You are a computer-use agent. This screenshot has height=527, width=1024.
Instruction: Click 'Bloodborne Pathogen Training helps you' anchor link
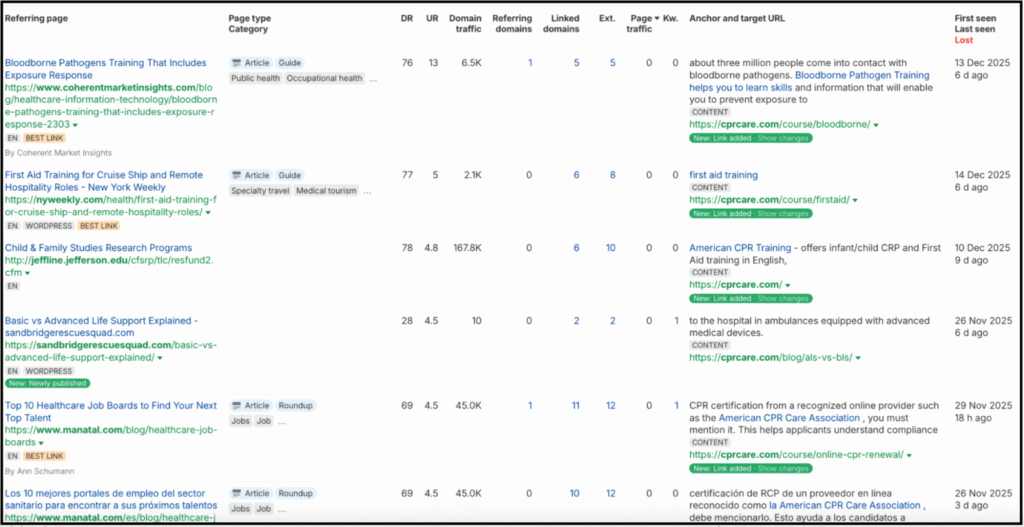(809, 82)
